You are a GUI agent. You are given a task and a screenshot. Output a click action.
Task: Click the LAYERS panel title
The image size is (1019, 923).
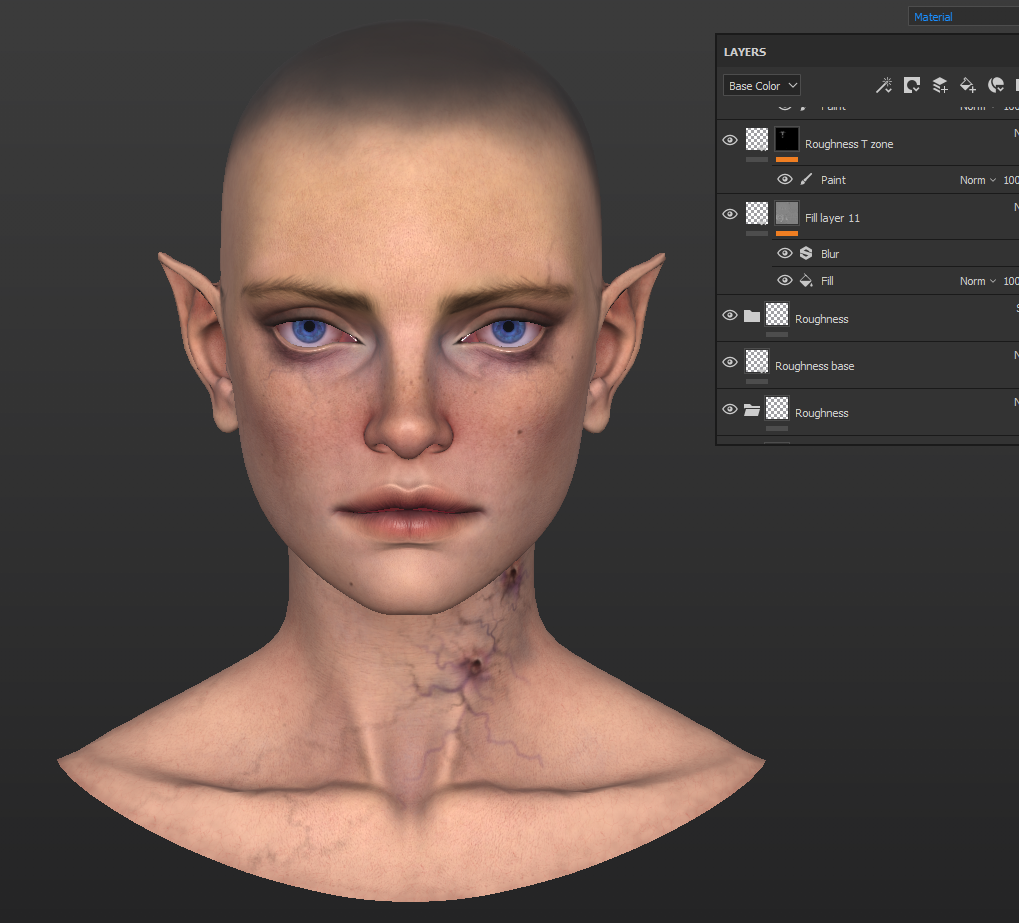point(745,52)
